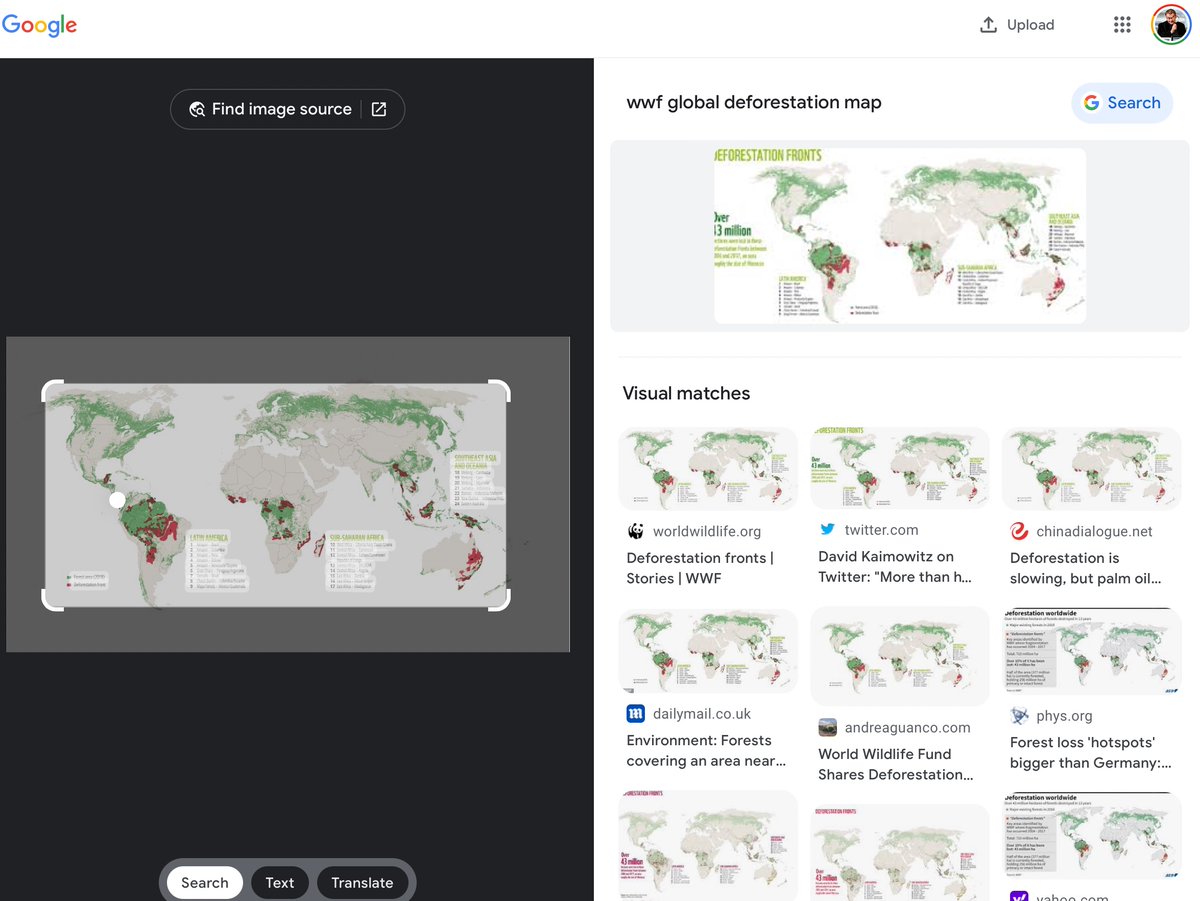This screenshot has height=901, width=1200.
Task: Click the dailymail.co.uk map thumbnail
Action: click(708, 652)
